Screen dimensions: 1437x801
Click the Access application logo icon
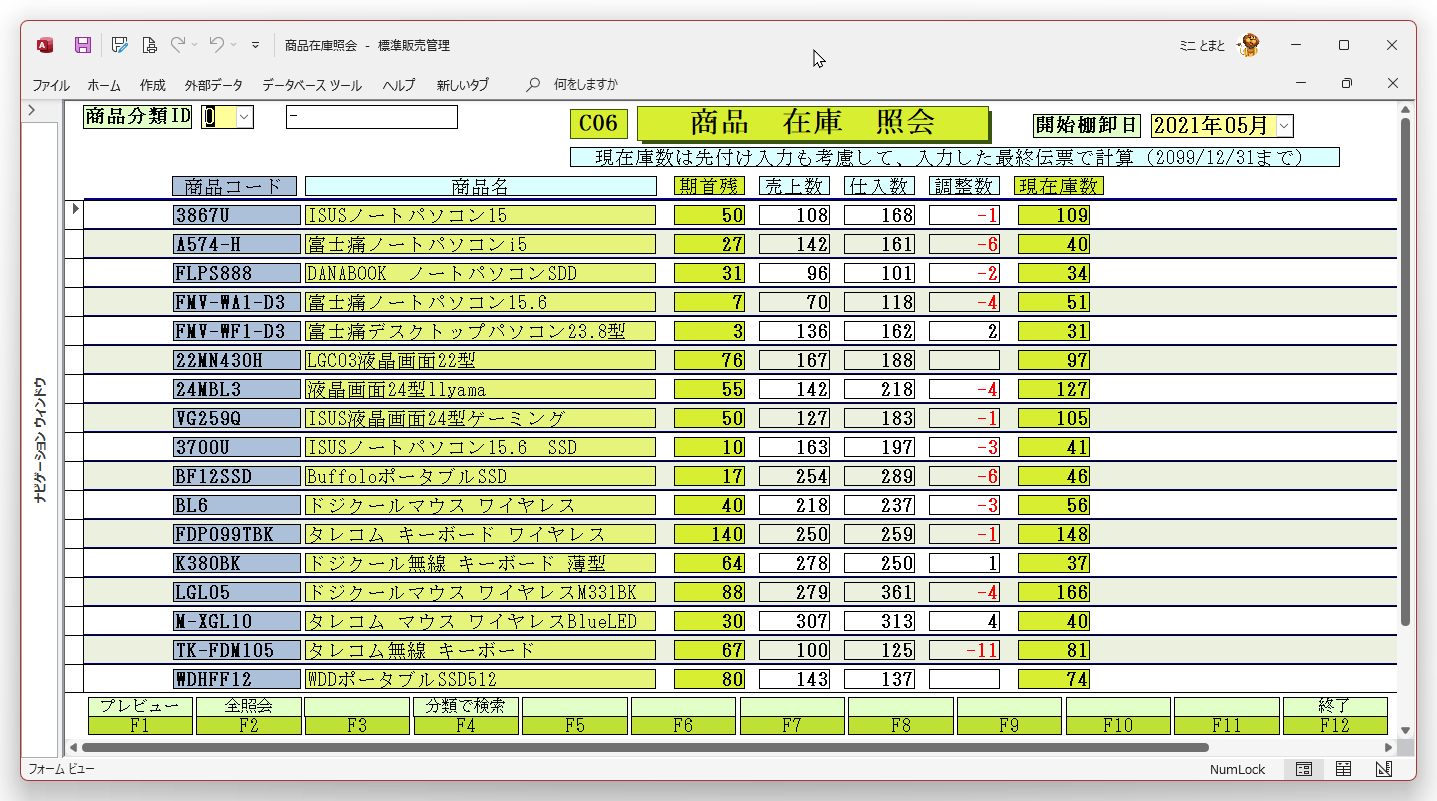click(45, 45)
